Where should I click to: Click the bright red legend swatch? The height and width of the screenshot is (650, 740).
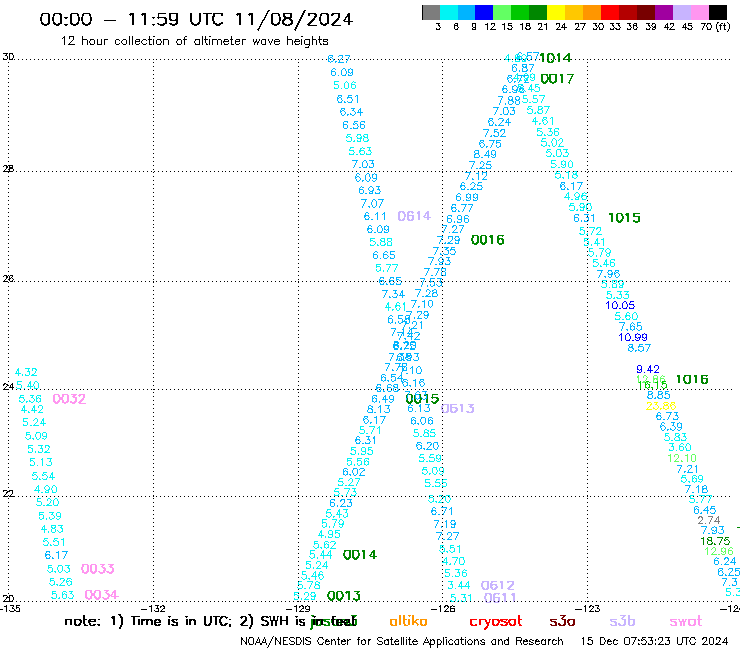pos(610,12)
